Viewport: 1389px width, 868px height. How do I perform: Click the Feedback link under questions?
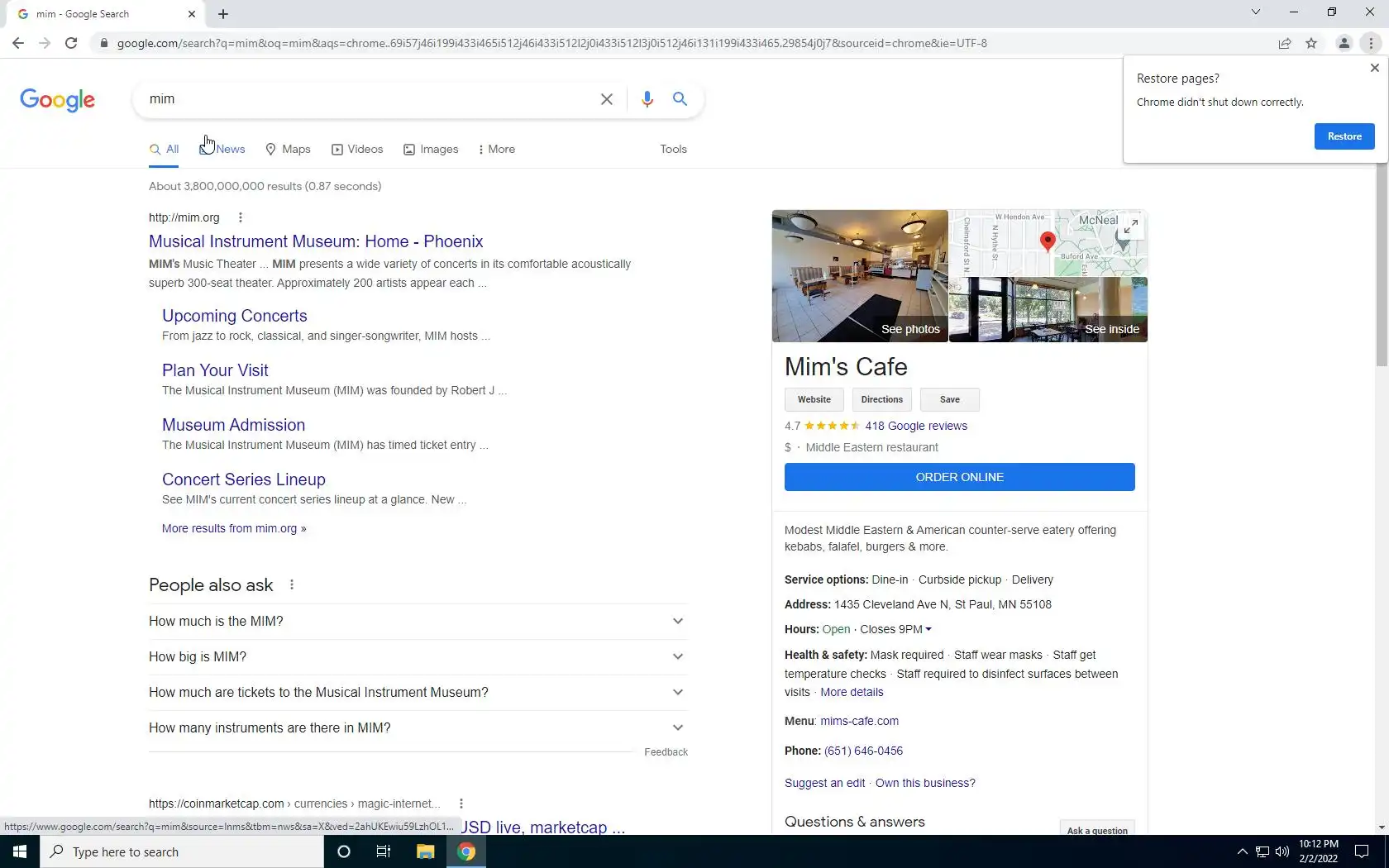(x=666, y=752)
